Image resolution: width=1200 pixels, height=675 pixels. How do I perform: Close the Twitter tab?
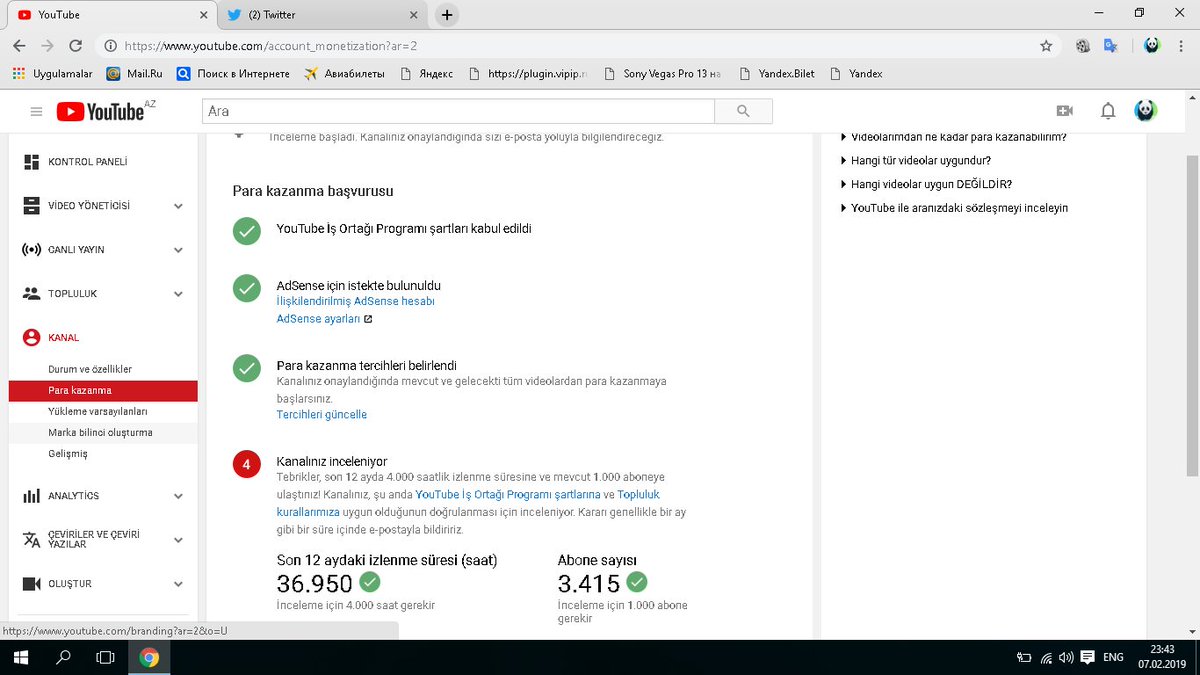pyautogui.click(x=413, y=15)
